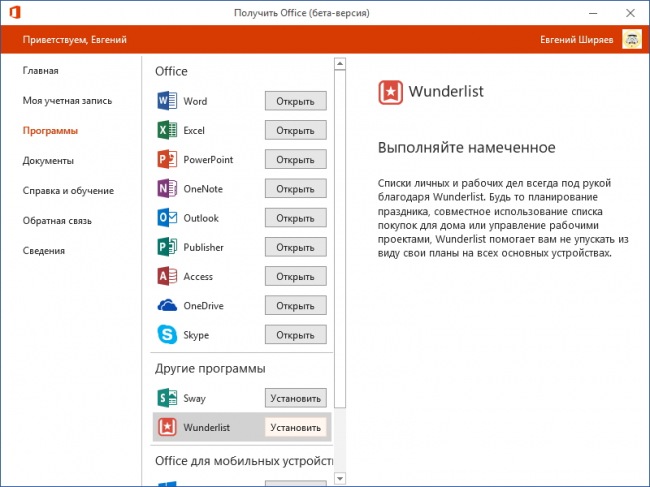This screenshot has height=487, width=650.
Task: Open Publisher with its Открыть button
Action: pos(296,247)
